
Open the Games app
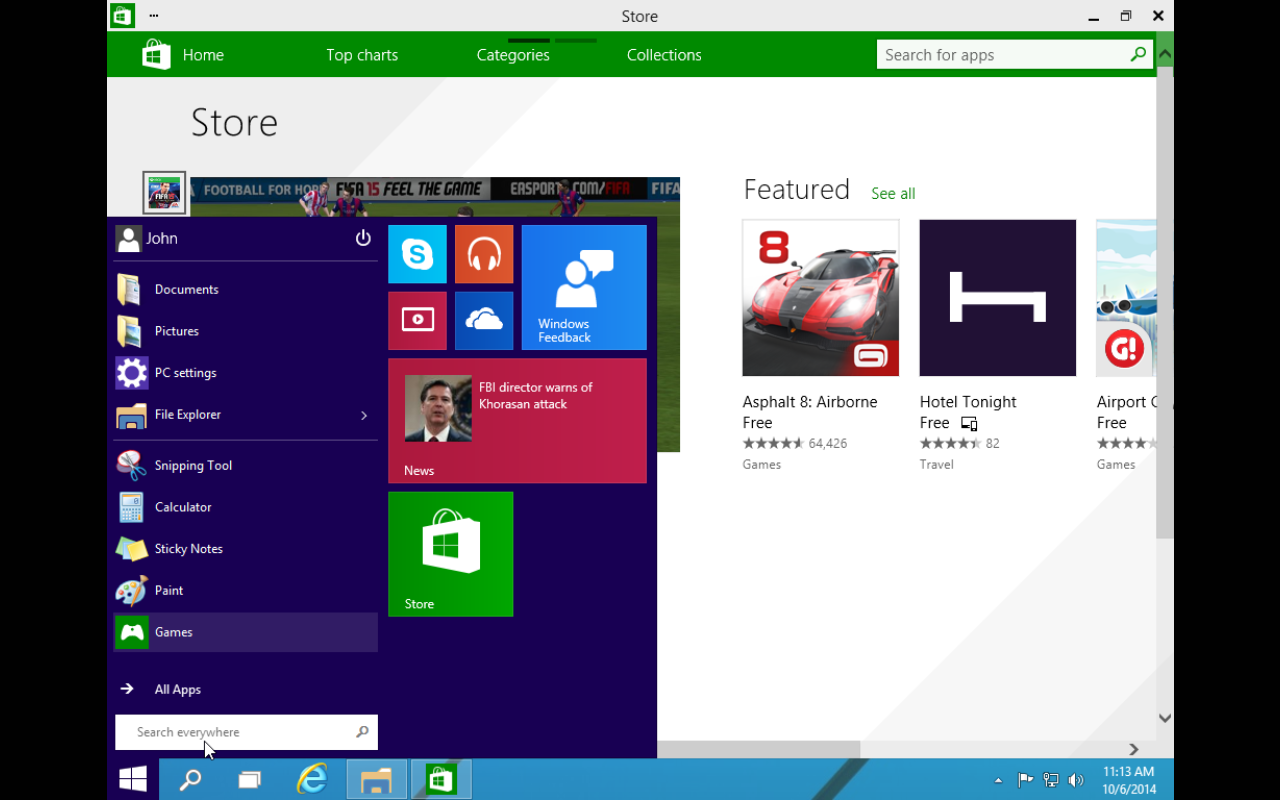pyautogui.click(x=246, y=632)
